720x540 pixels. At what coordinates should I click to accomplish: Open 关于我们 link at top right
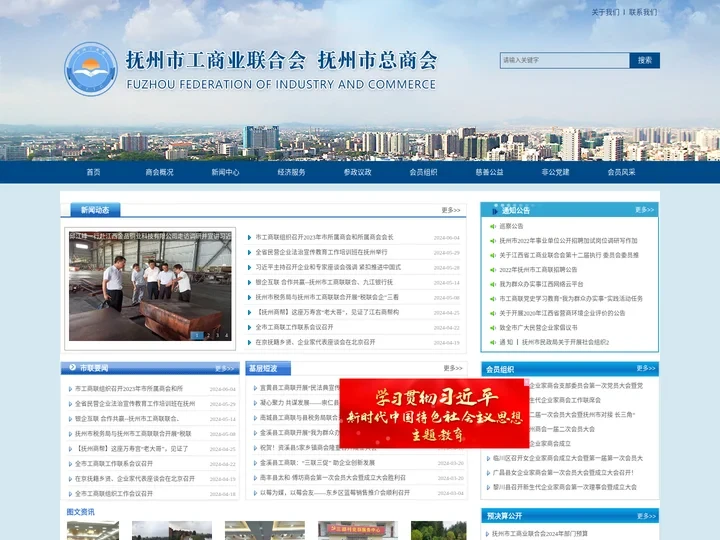[x=605, y=12]
